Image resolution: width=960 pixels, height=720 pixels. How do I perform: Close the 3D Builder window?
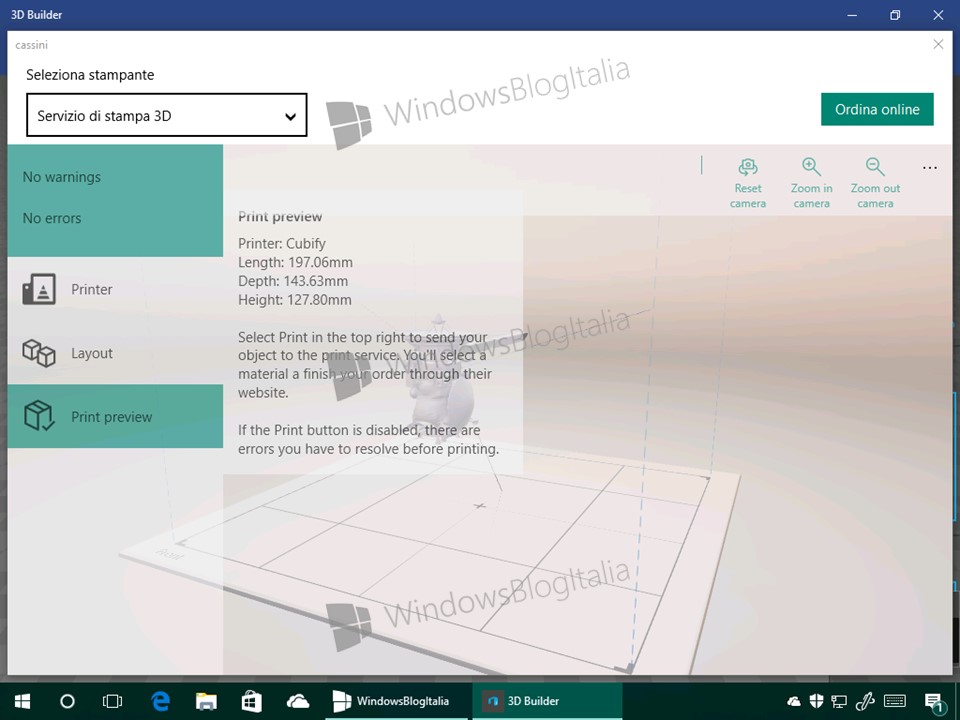938,15
